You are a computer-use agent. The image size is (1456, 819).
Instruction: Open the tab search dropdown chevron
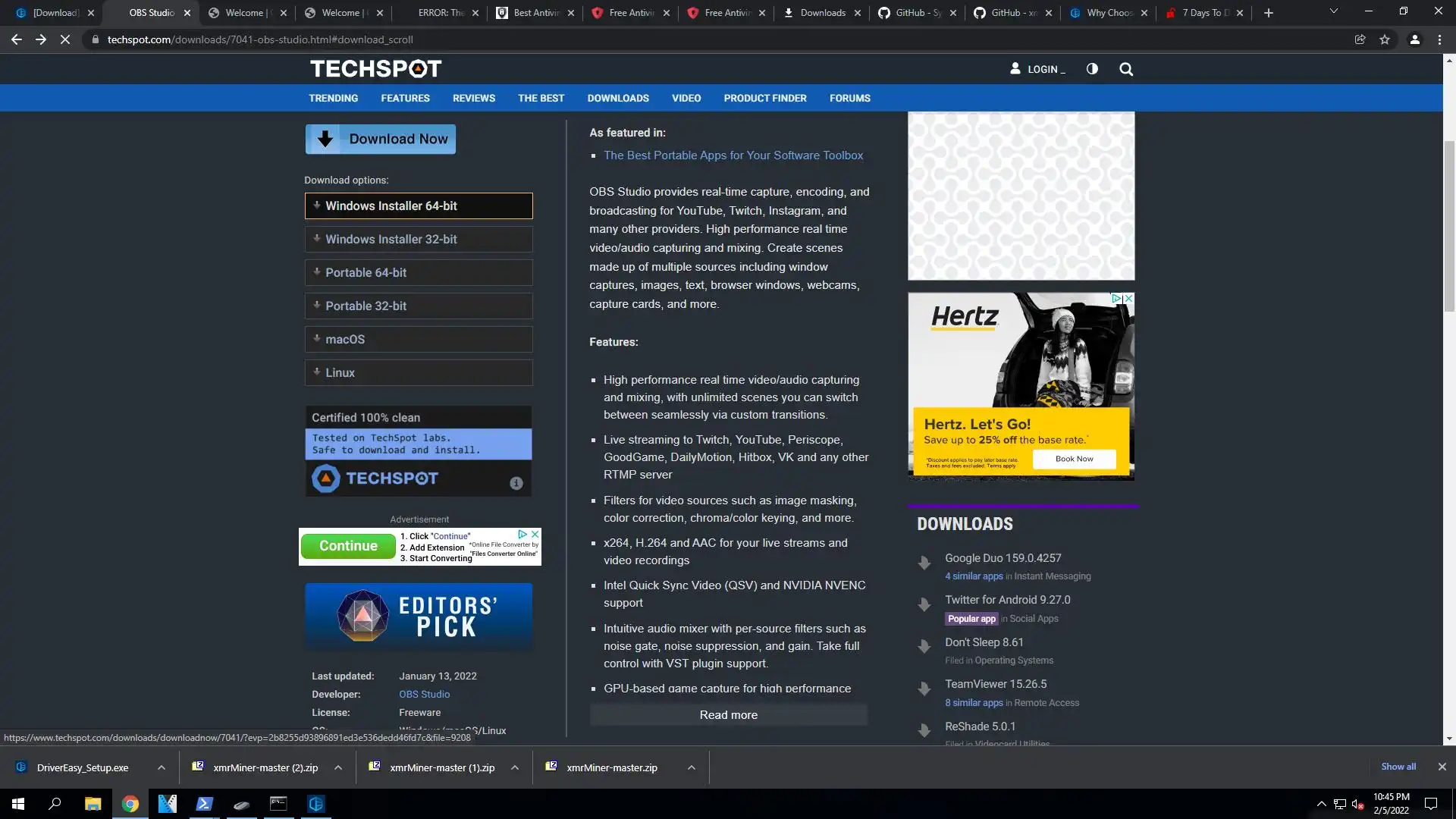pyautogui.click(x=1334, y=11)
